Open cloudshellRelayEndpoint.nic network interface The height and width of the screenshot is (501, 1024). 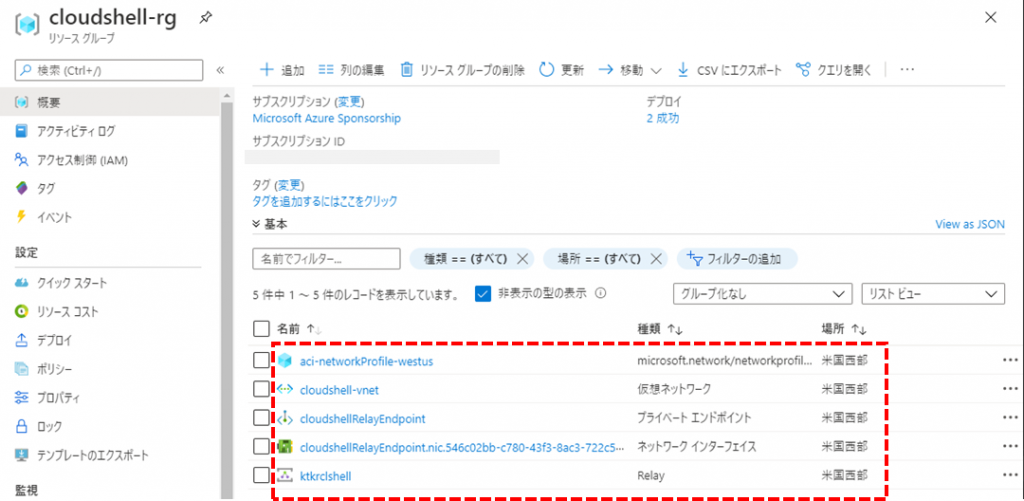click(462, 447)
